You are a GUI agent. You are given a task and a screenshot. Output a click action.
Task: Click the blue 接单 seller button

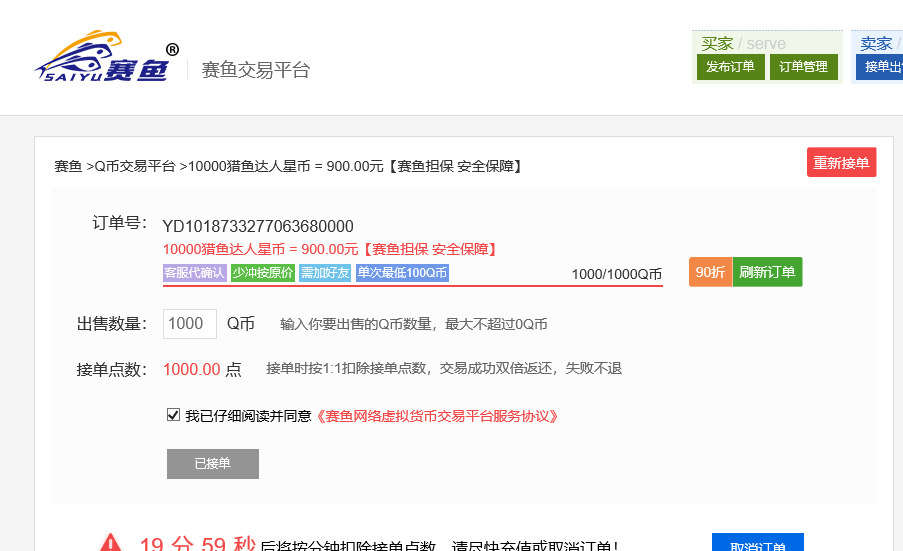click(x=879, y=67)
